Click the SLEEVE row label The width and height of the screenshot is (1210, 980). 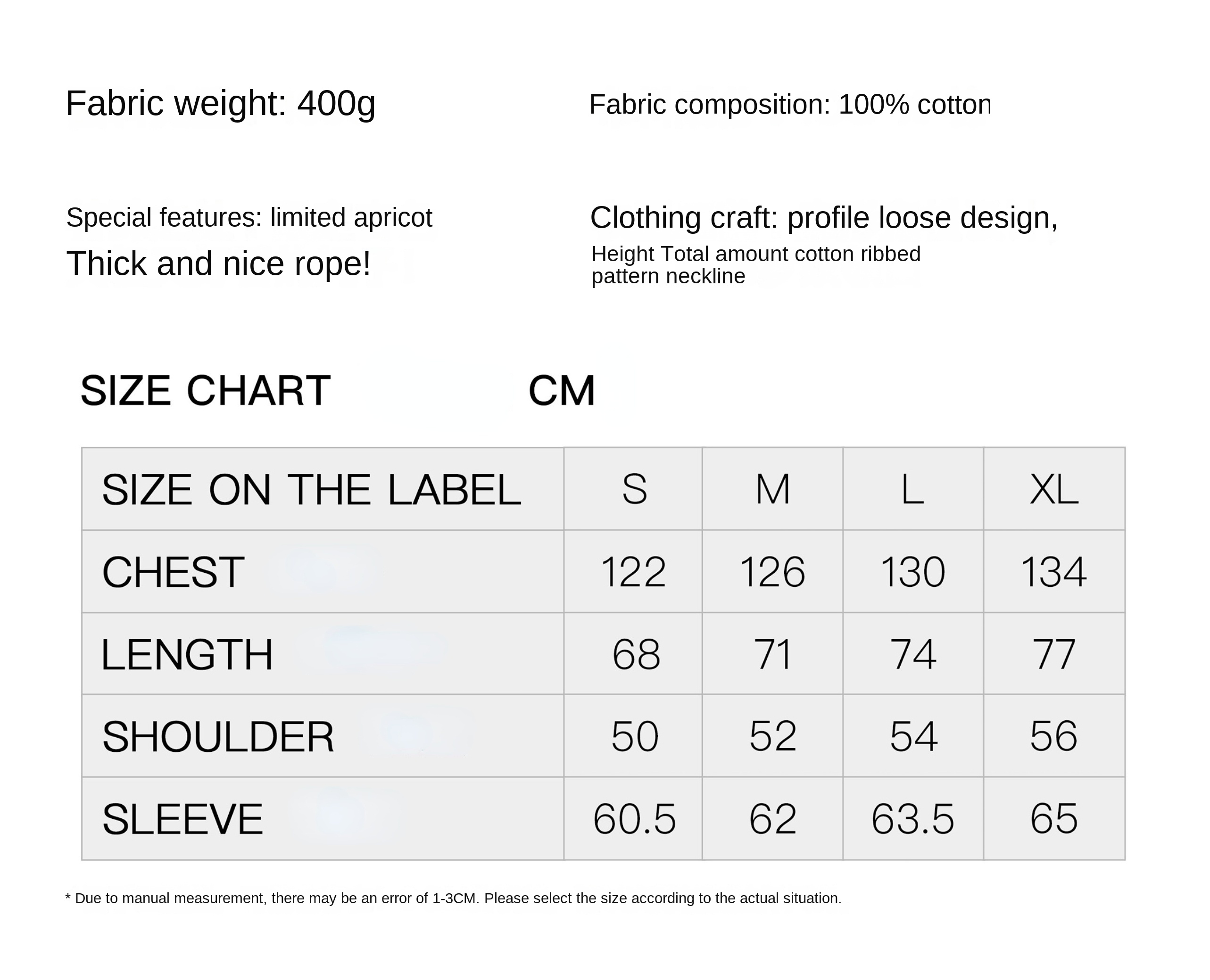click(182, 819)
